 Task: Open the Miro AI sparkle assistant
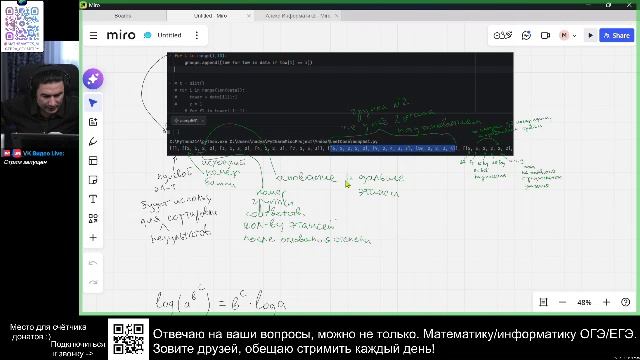[x=93, y=79]
